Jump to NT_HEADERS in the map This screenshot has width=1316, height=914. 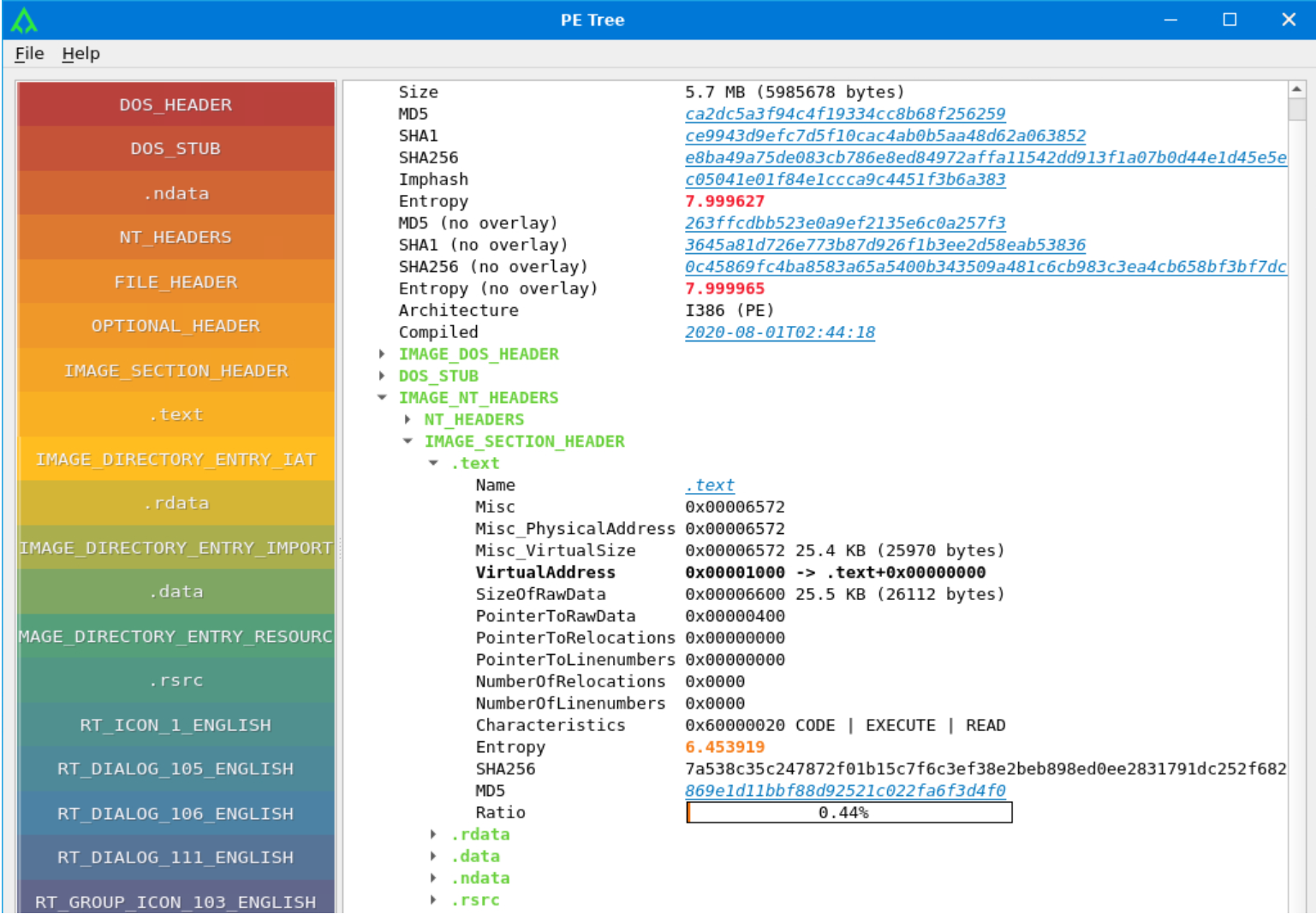click(x=176, y=237)
